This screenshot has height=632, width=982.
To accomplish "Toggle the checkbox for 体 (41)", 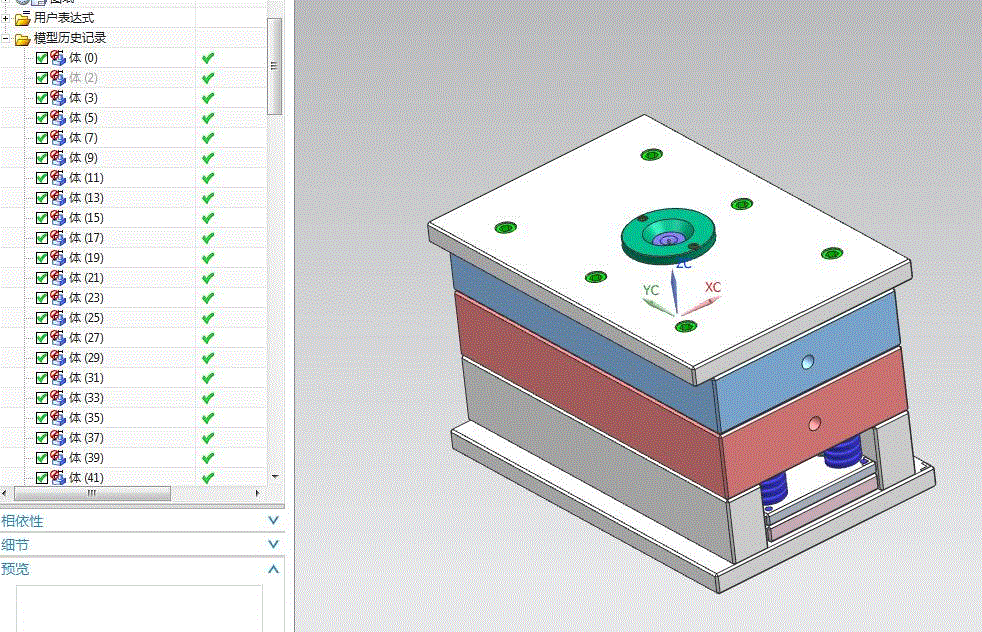I will click(x=42, y=478).
